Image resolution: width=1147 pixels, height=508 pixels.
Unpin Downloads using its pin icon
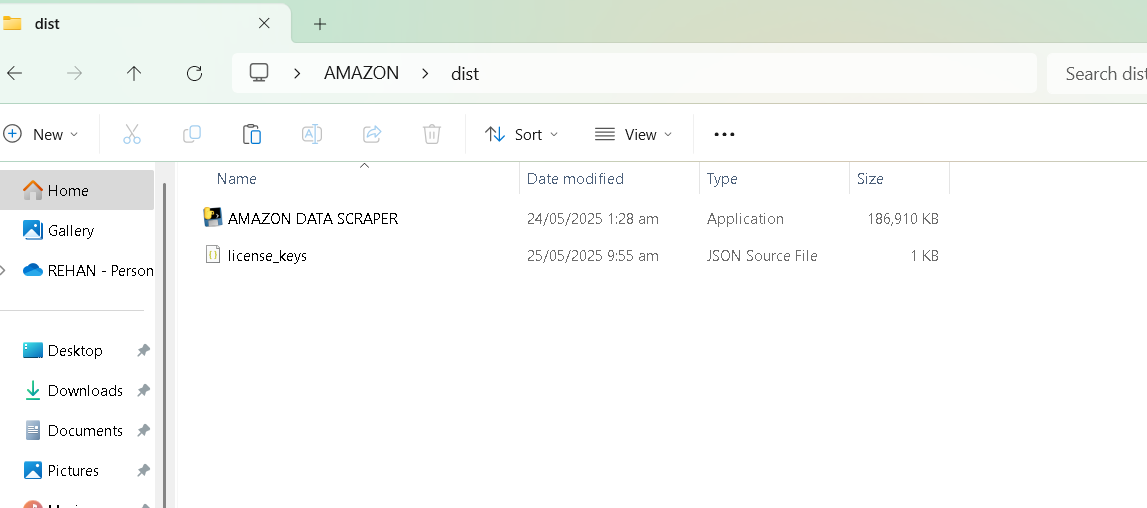143,391
